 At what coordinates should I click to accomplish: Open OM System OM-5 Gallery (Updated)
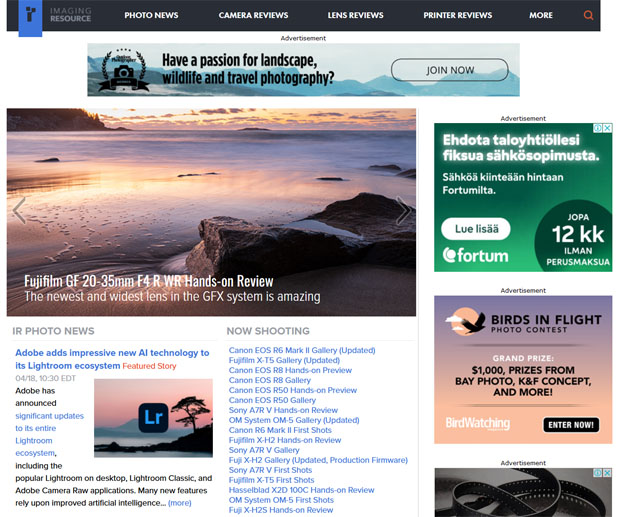[x=294, y=420]
